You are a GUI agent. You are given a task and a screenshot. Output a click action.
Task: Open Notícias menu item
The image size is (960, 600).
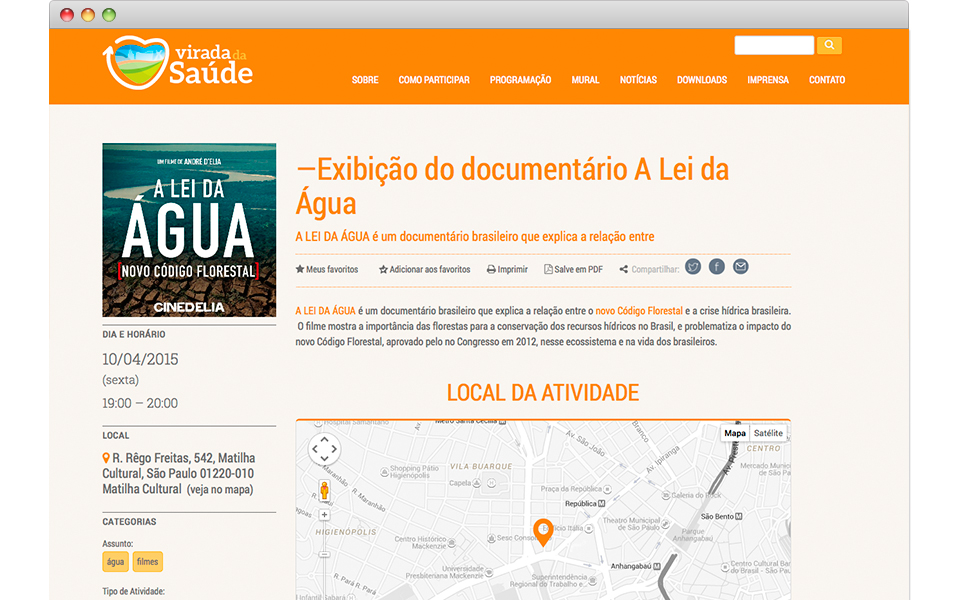pos(638,80)
